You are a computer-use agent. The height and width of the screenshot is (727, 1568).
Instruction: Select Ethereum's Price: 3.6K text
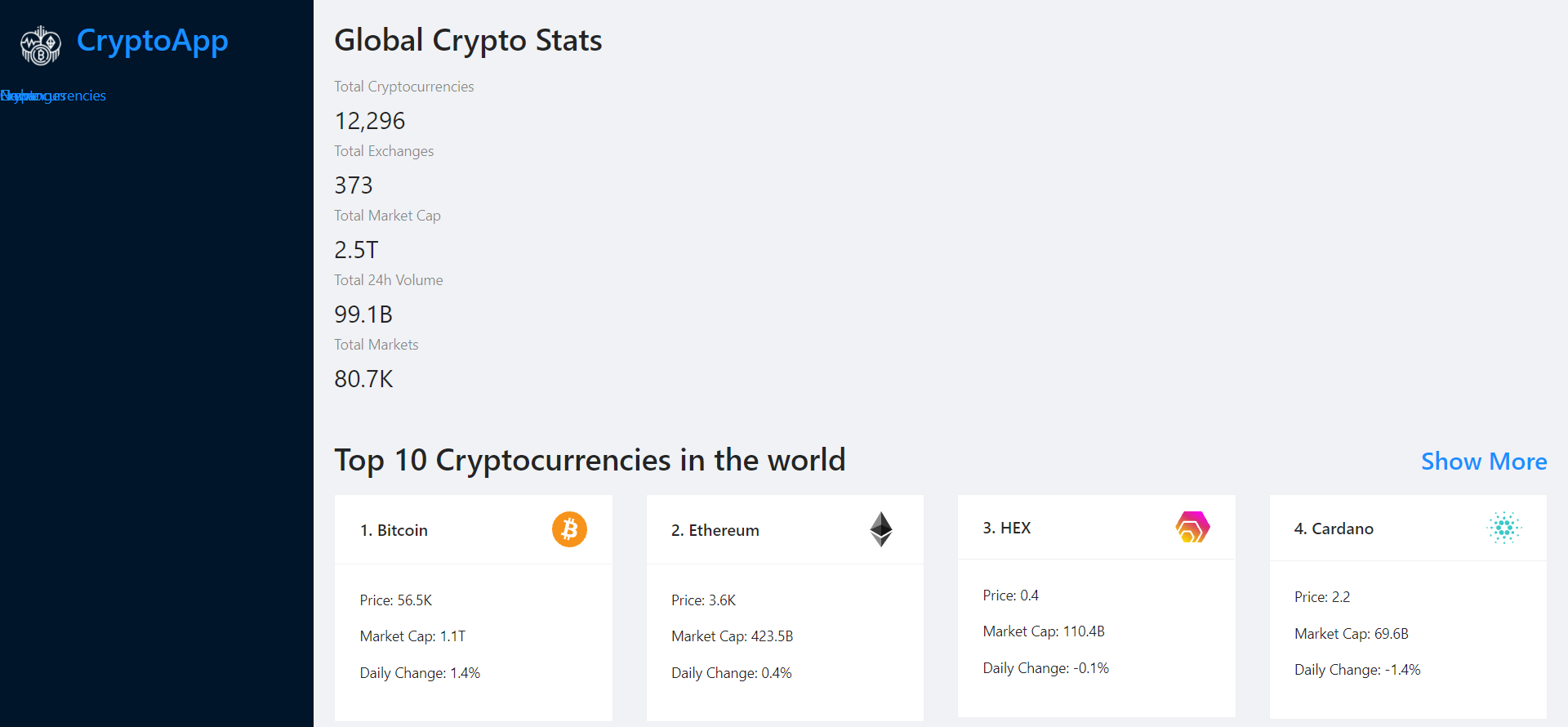click(703, 600)
